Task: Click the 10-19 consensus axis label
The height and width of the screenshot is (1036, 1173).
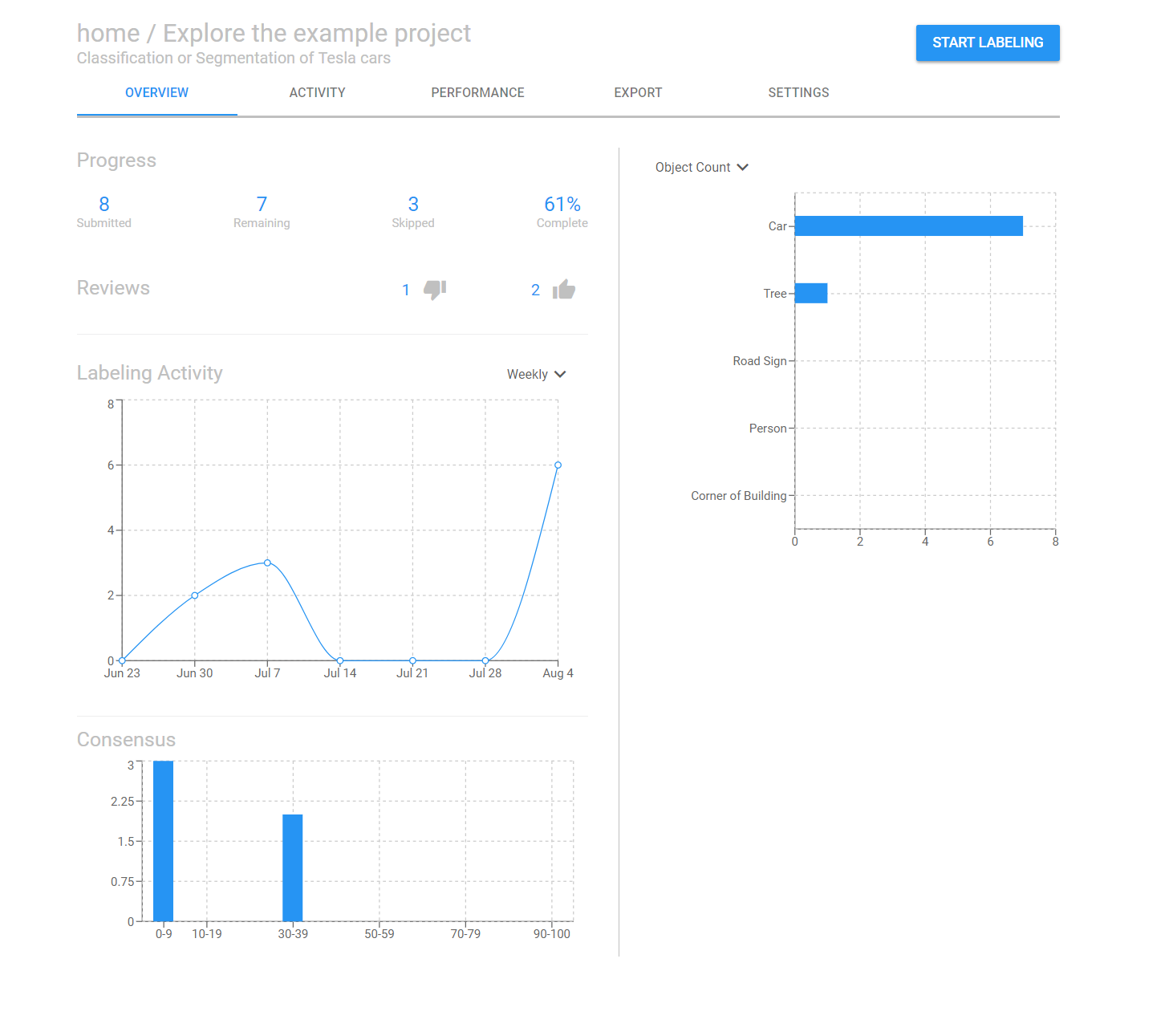Action: (x=207, y=934)
